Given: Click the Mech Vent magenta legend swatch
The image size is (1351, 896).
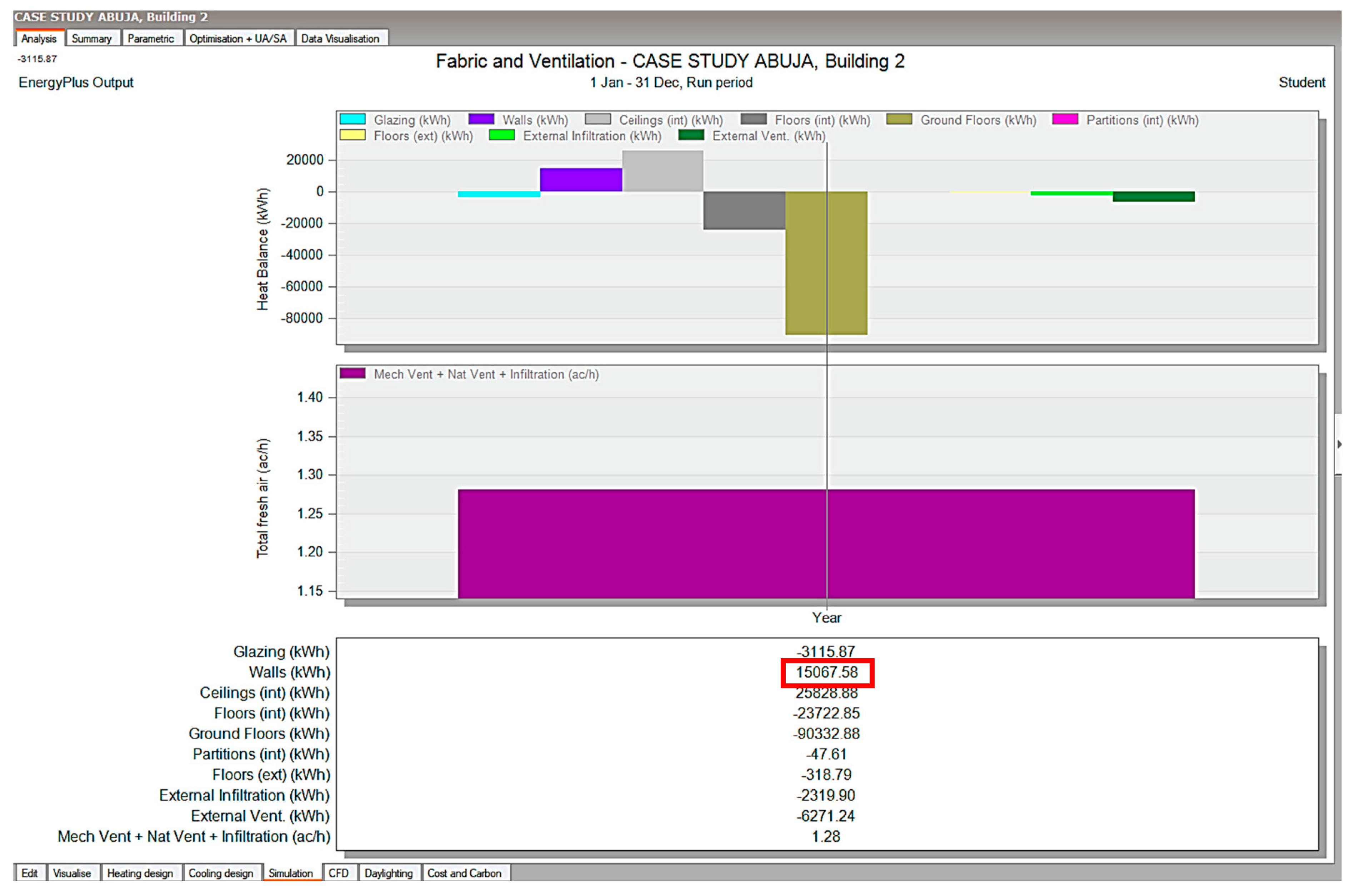Looking at the screenshot, I should 352,374.
